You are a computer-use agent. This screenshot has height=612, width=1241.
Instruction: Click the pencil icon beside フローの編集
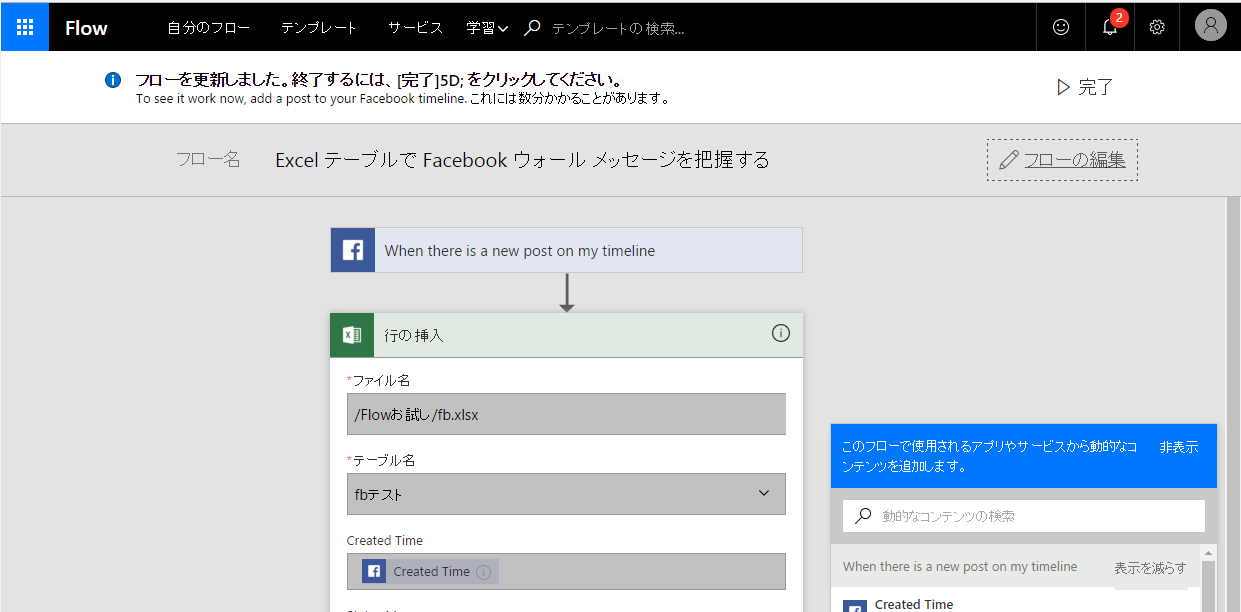[x=1008, y=160]
